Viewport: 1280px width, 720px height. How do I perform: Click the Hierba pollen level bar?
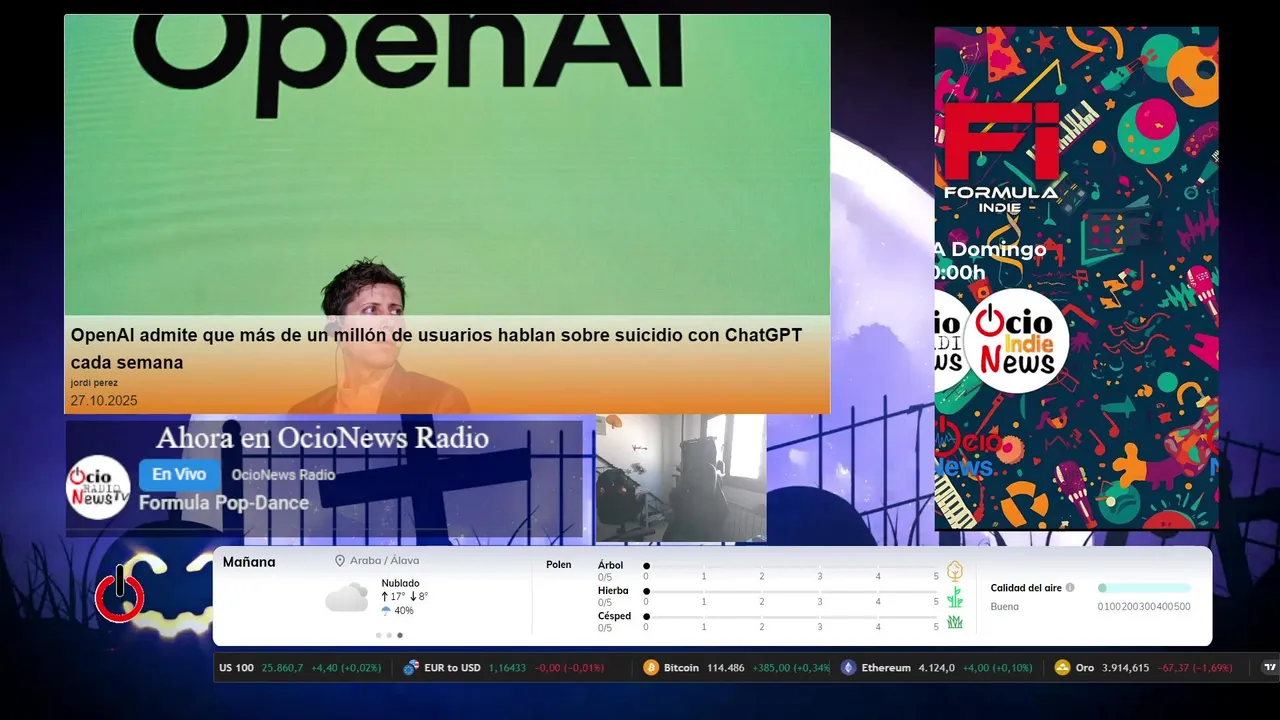(x=792, y=592)
